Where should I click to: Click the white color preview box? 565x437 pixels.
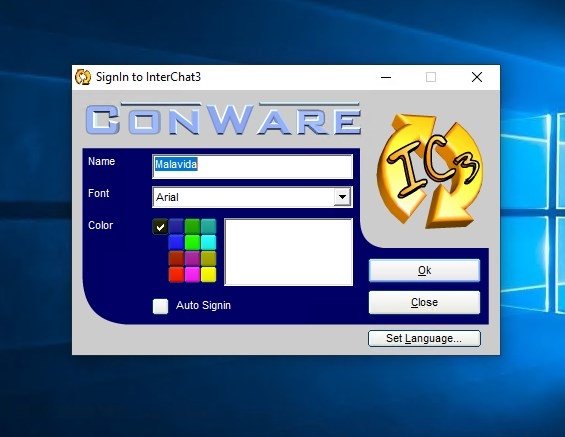[x=289, y=252]
